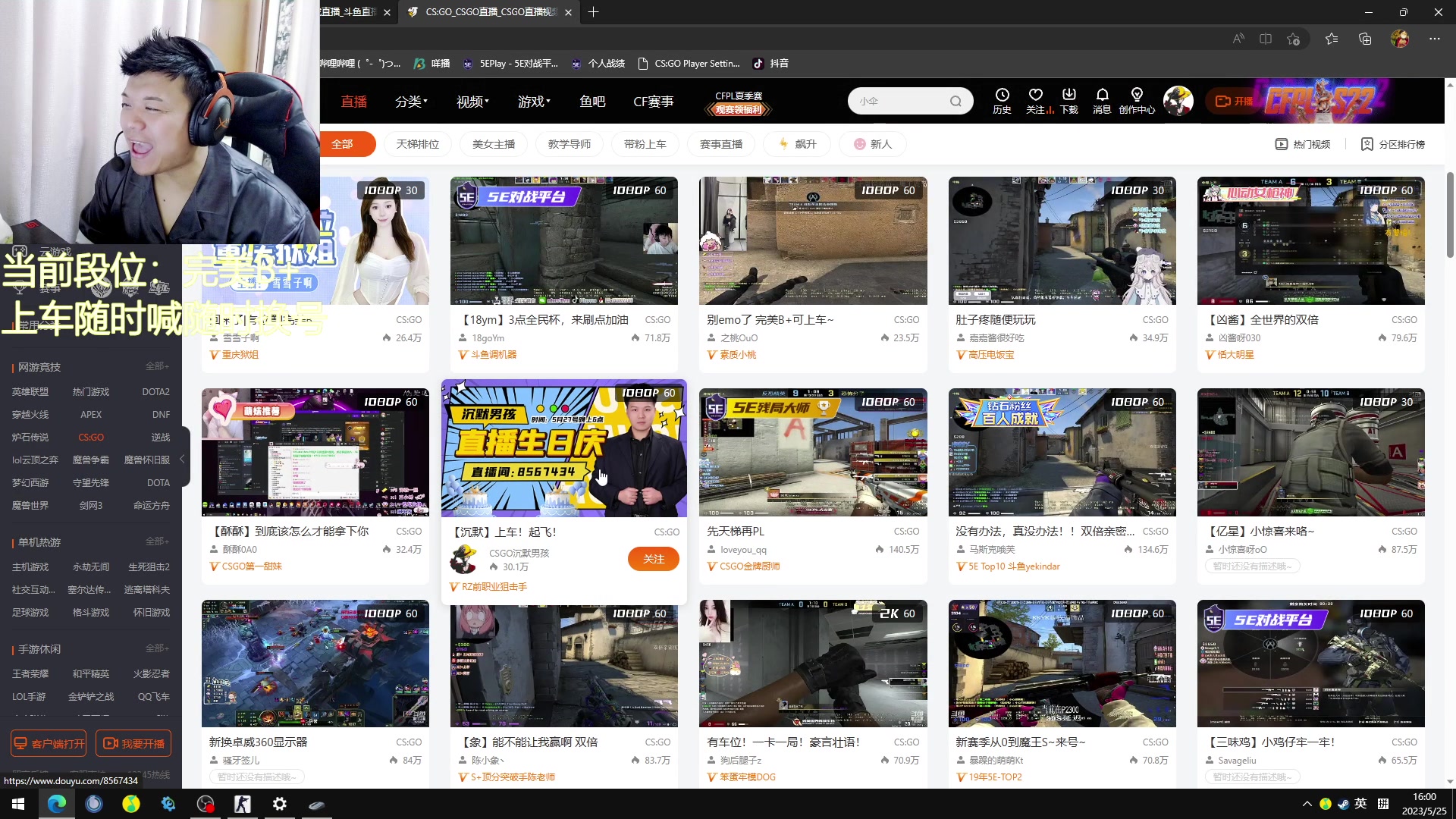The height and width of the screenshot is (819, 1456).
Task: Click the 下载 download icon
Action: click(1068, 100)
